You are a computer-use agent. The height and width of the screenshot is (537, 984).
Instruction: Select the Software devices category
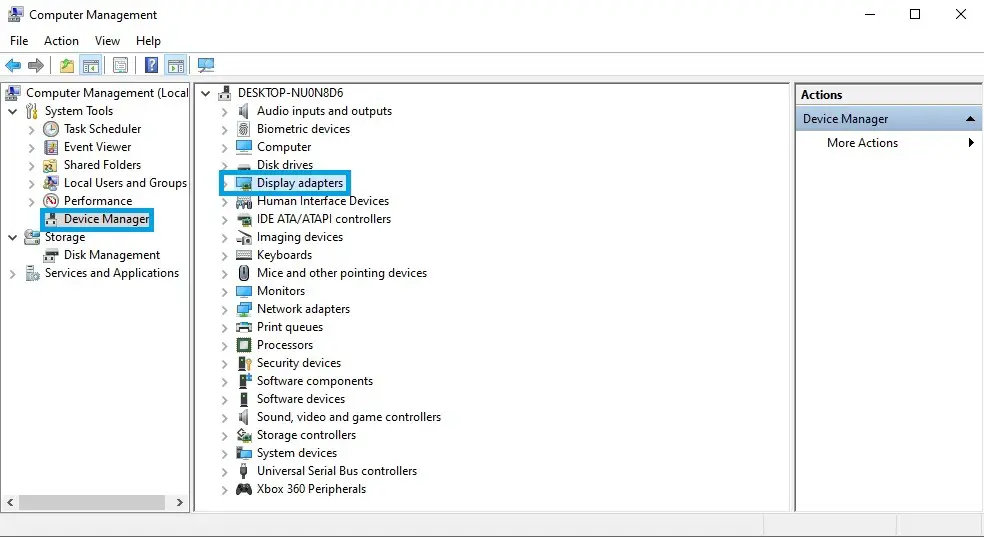coord(301,399)
